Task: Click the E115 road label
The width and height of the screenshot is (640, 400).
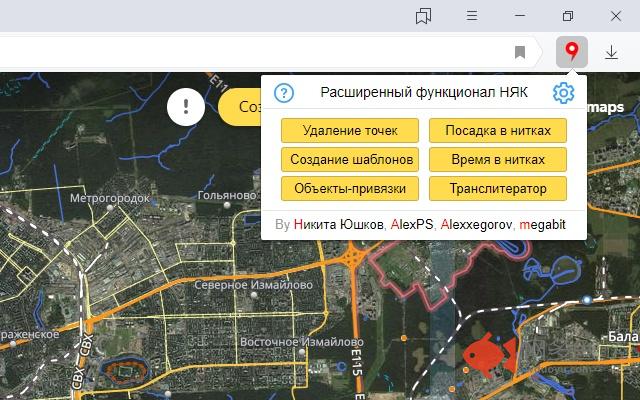Action: pyautogui.click(x=357, y=362)
